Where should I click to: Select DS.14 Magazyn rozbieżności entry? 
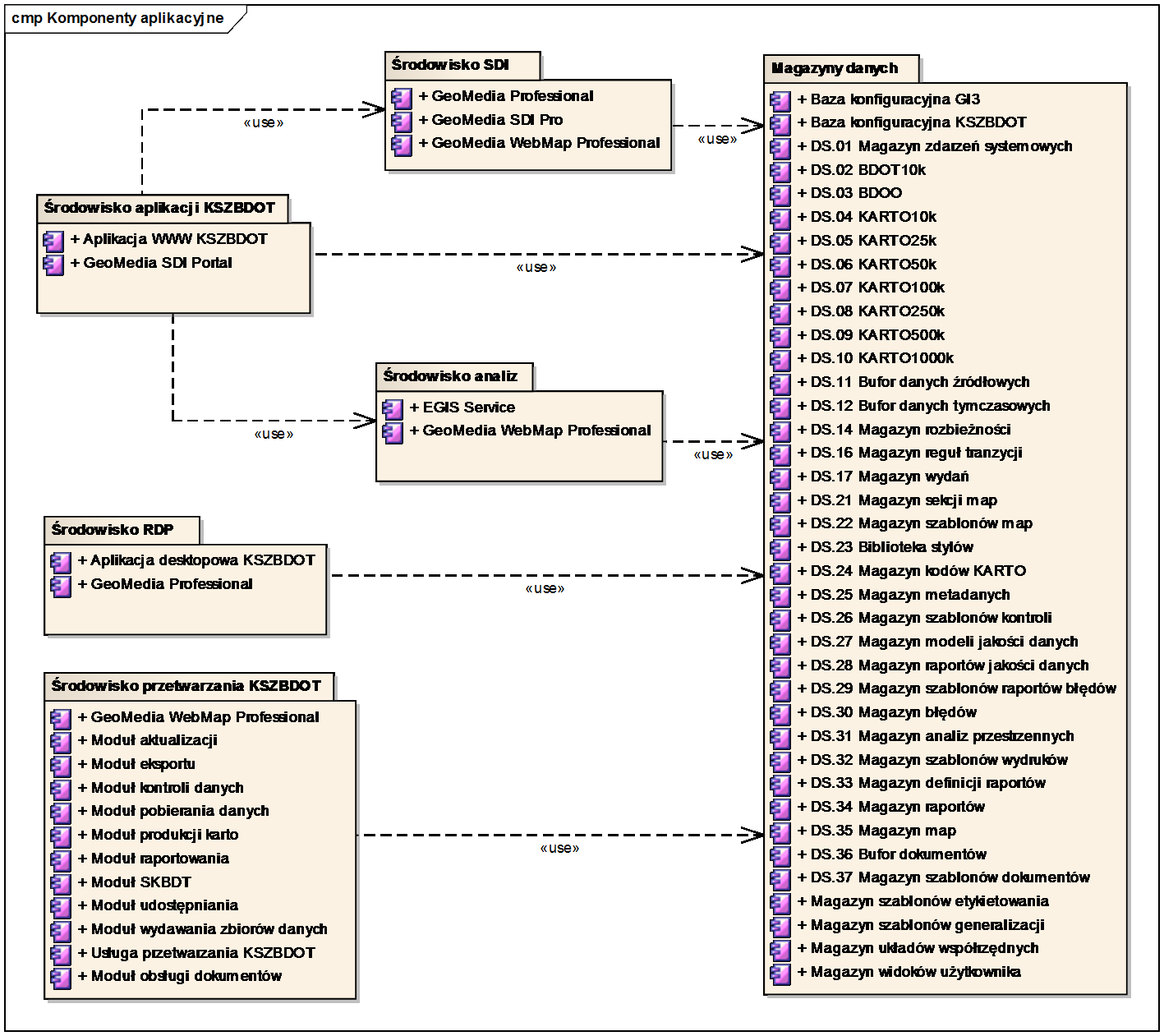pyautogui.click(x=904, y=430)
